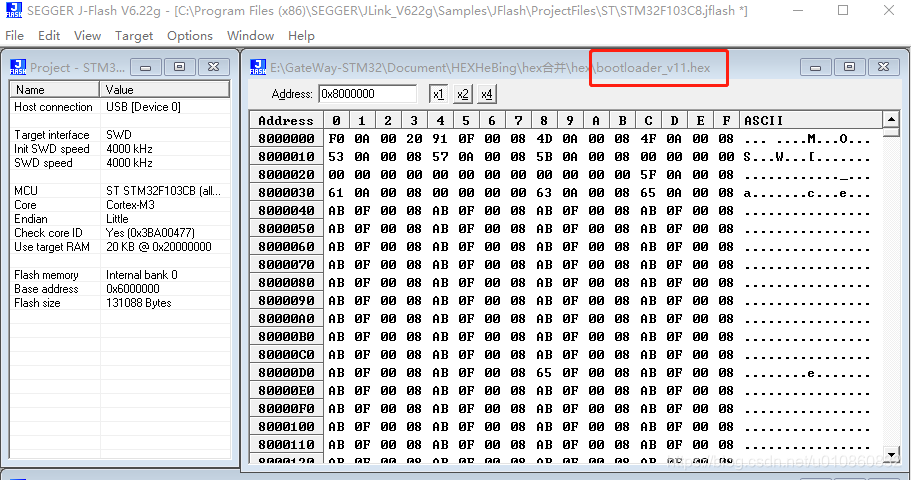Click the Value column header in Project panel
Image resolution: width=911 pixels, height=480 pixels.
pos(164,89)
